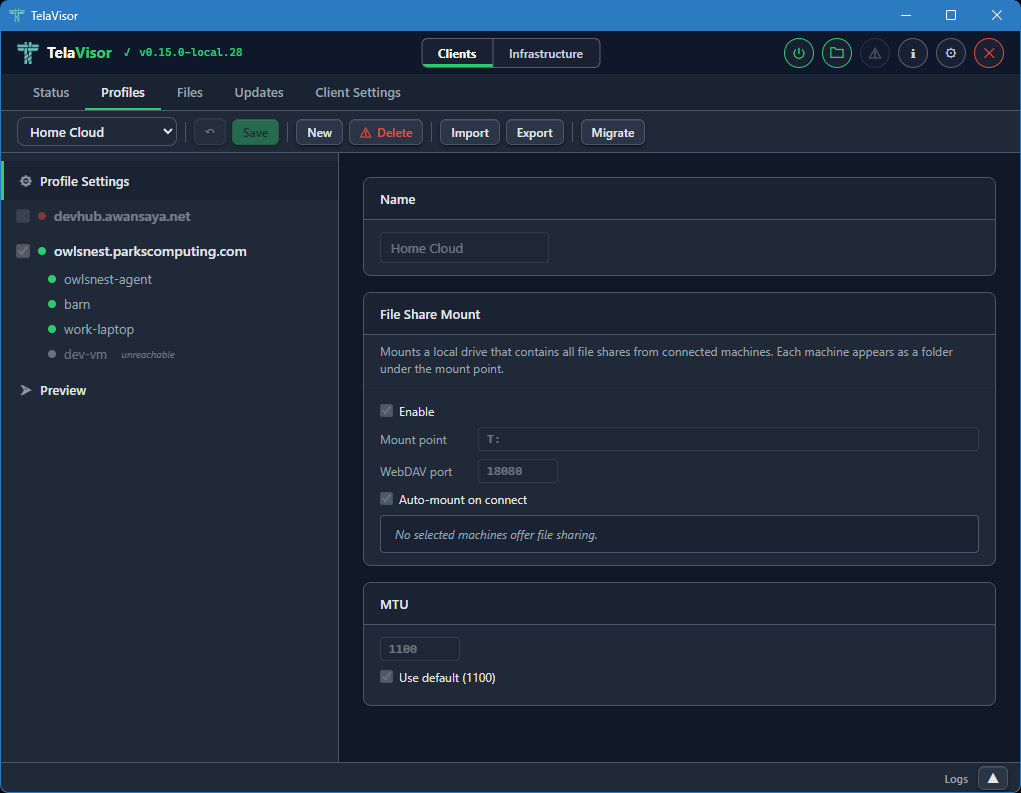The image size is (1021, 793).
Task: Open the settings gear in header
Action: click(x=951, y=53)
